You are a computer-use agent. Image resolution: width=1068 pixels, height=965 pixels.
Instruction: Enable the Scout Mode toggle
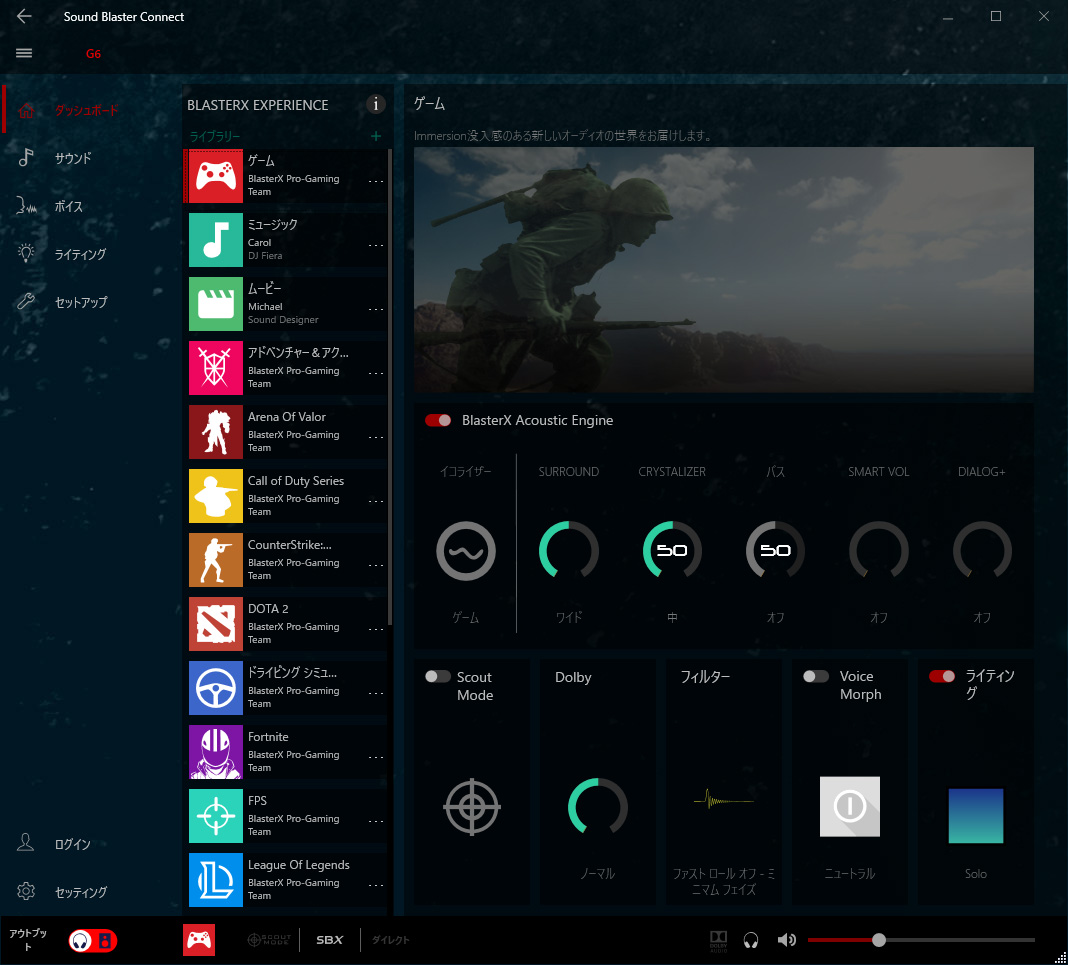click(438, 677)
